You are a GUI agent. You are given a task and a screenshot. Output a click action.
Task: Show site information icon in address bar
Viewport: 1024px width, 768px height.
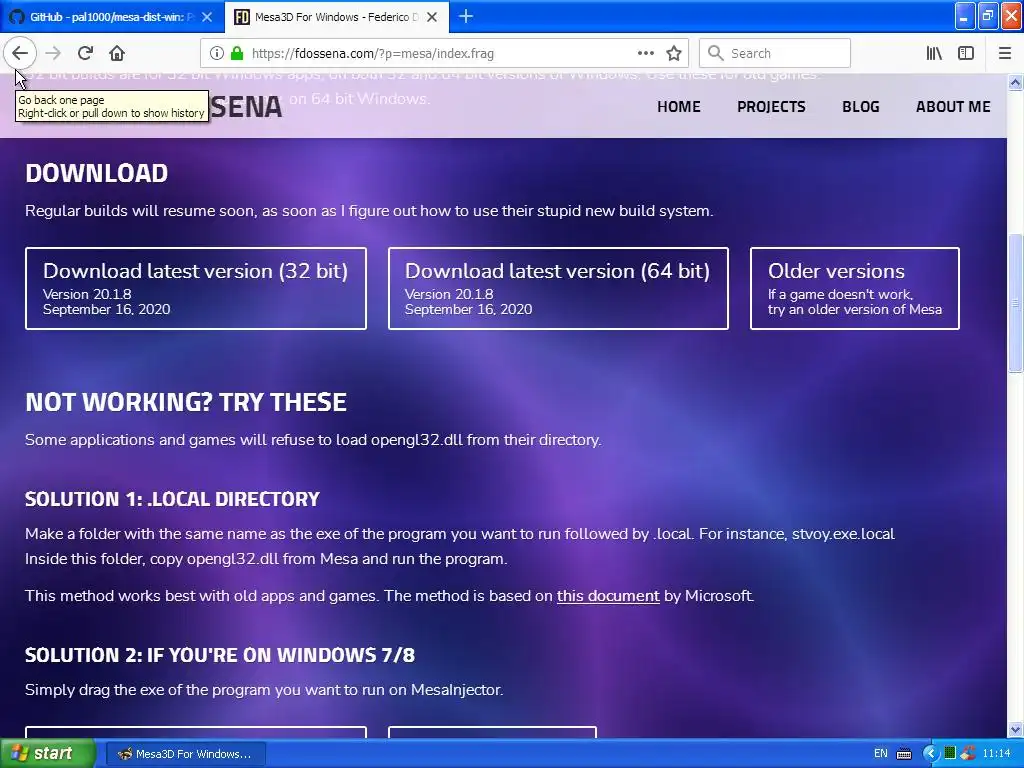click(217, 53)
